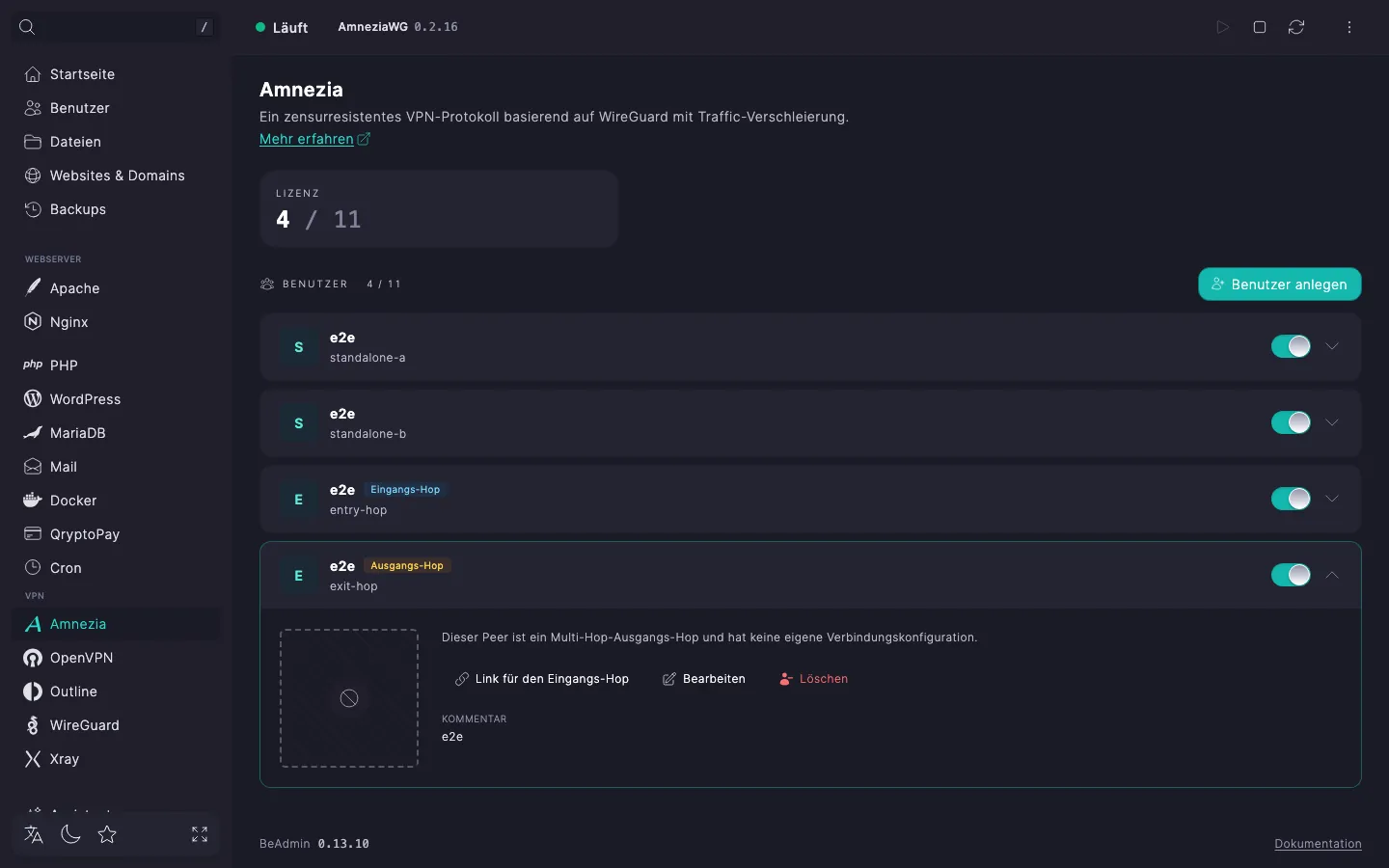Click the Docker whale icon

pyautogui.click(x=33, y=501)
